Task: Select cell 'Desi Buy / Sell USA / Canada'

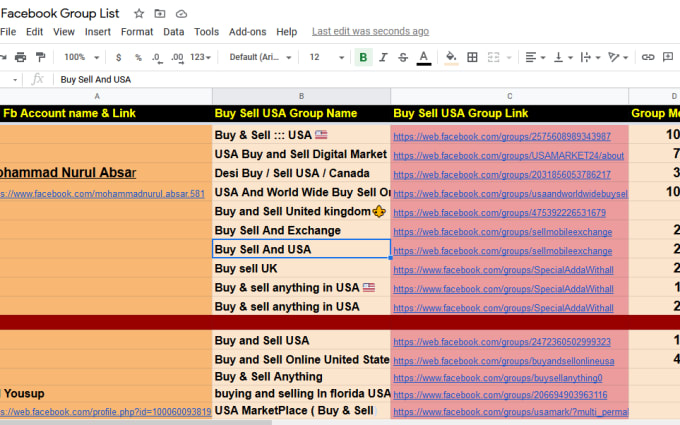Action: (x=301, y=173)
